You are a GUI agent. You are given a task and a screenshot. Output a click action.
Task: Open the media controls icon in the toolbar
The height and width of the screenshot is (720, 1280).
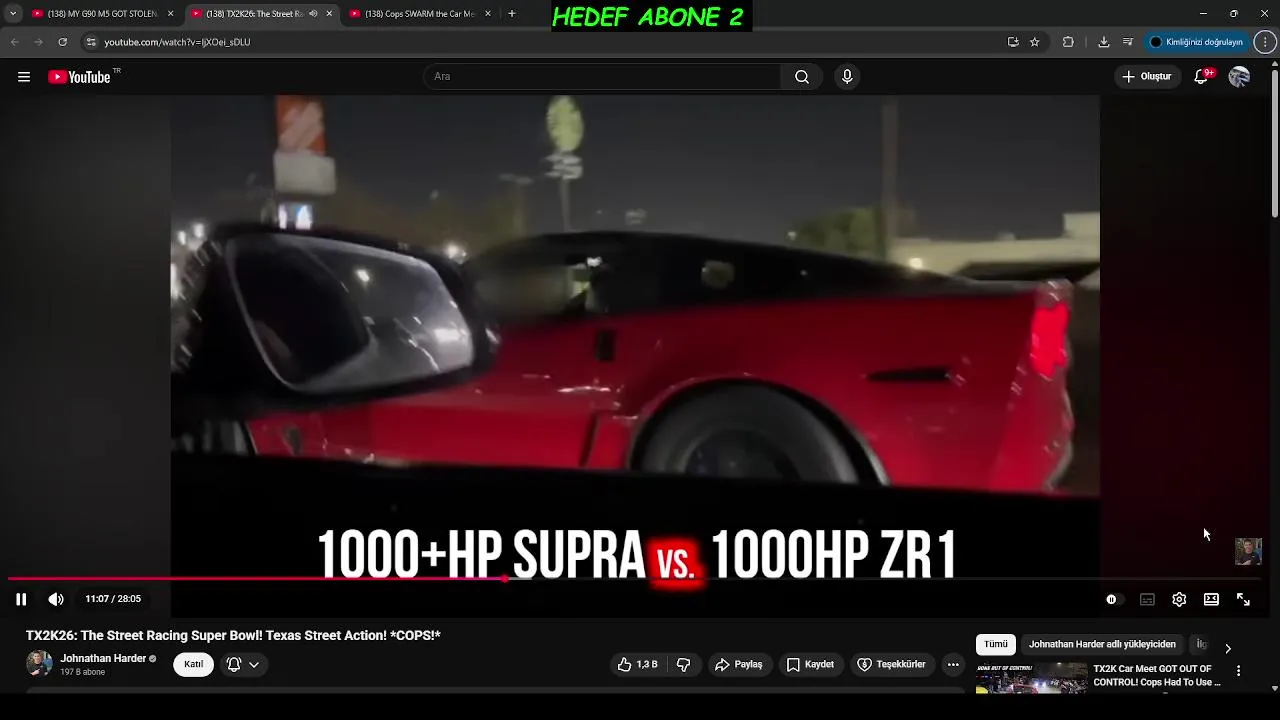coord(1128,42)
